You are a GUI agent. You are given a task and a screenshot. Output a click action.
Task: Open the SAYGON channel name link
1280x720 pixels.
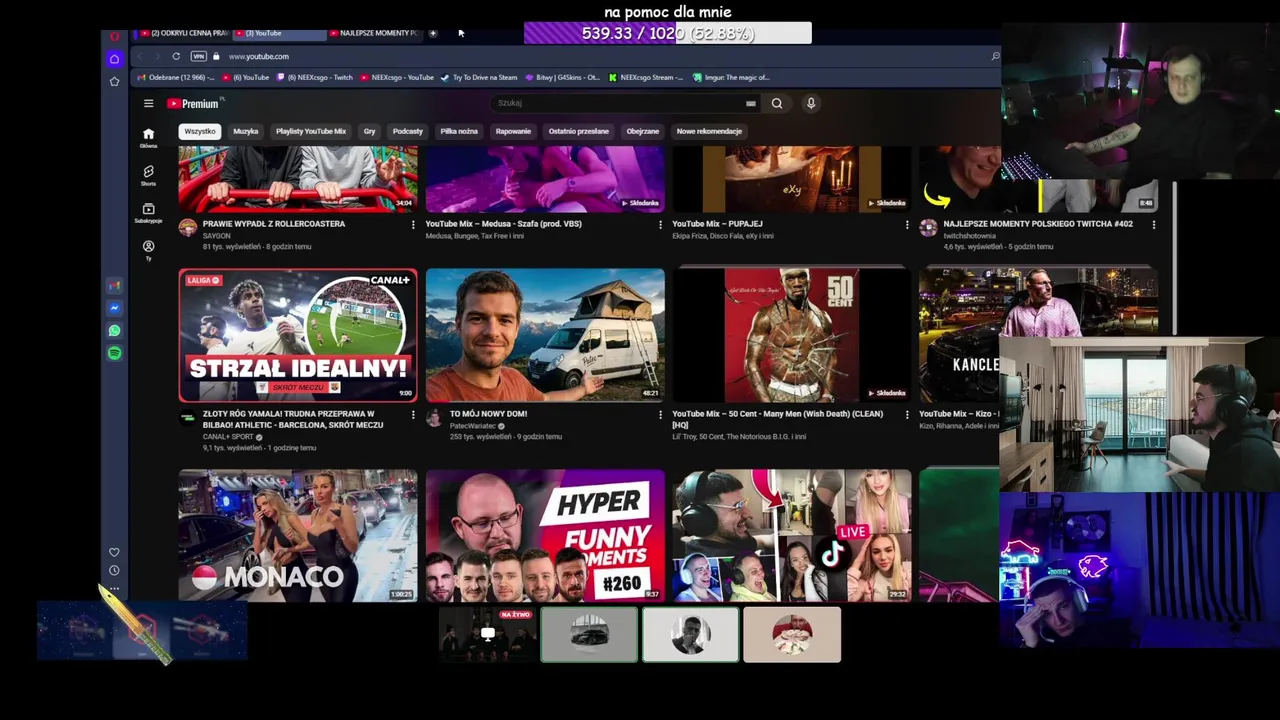(217, 236)
